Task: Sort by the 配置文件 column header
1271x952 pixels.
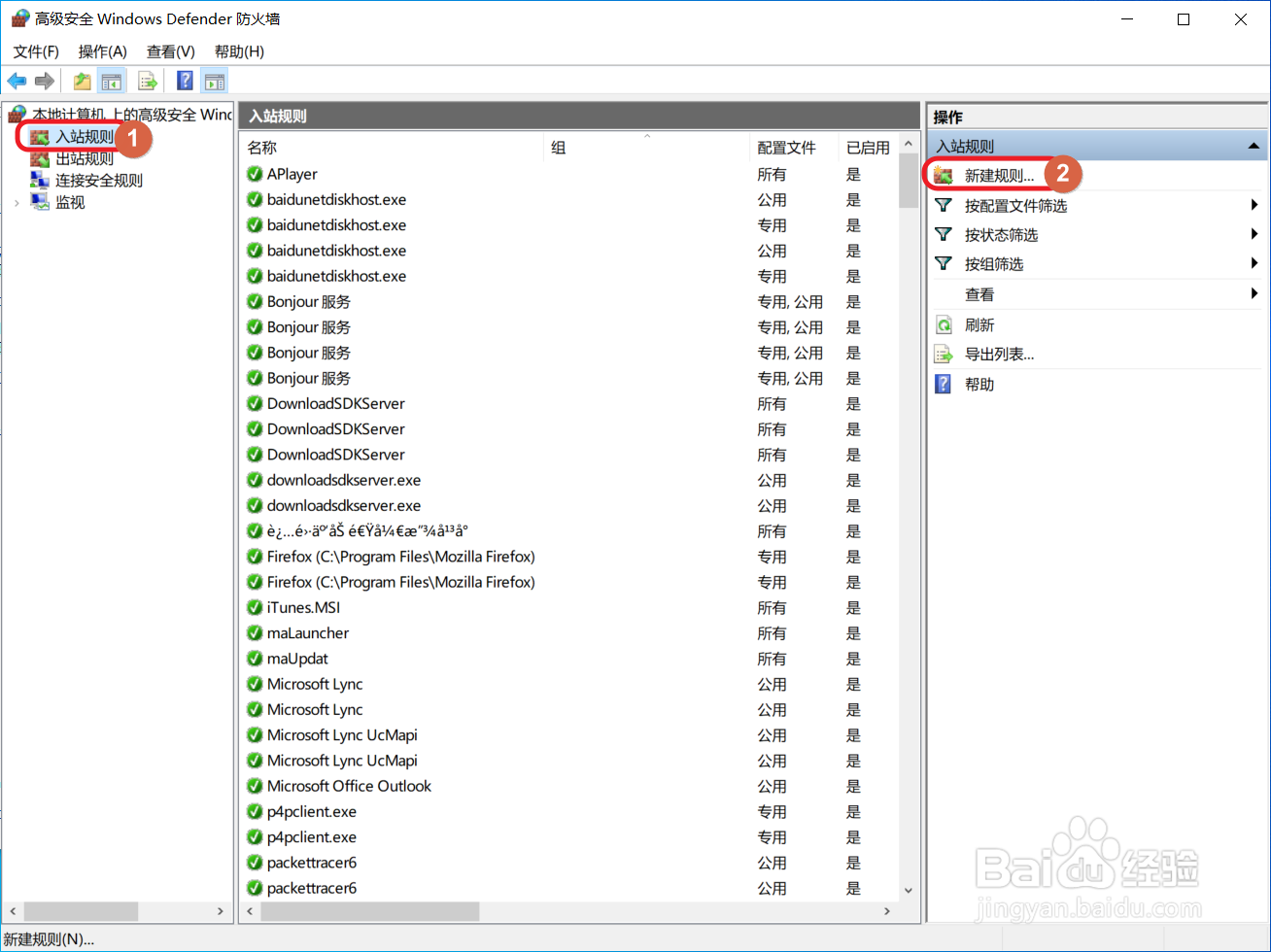Action: point(794,148)
